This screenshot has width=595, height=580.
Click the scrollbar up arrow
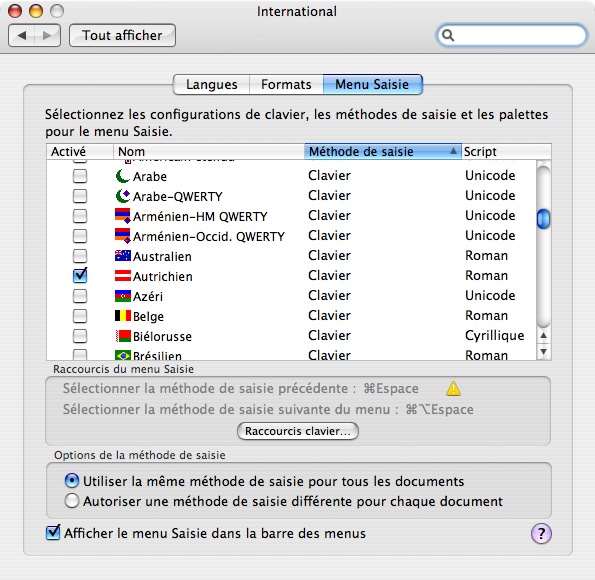click(543, 335)
